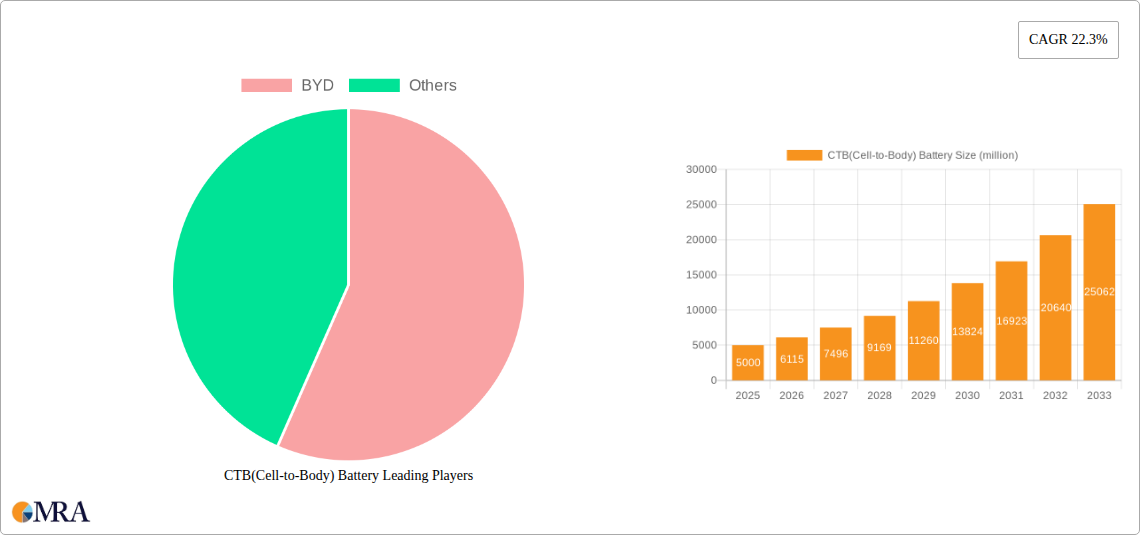The width and height of the screenshot is (1140, 535).
Task: Click y-axis value 0
Action: pyautogui.click(x=714, y=380)
